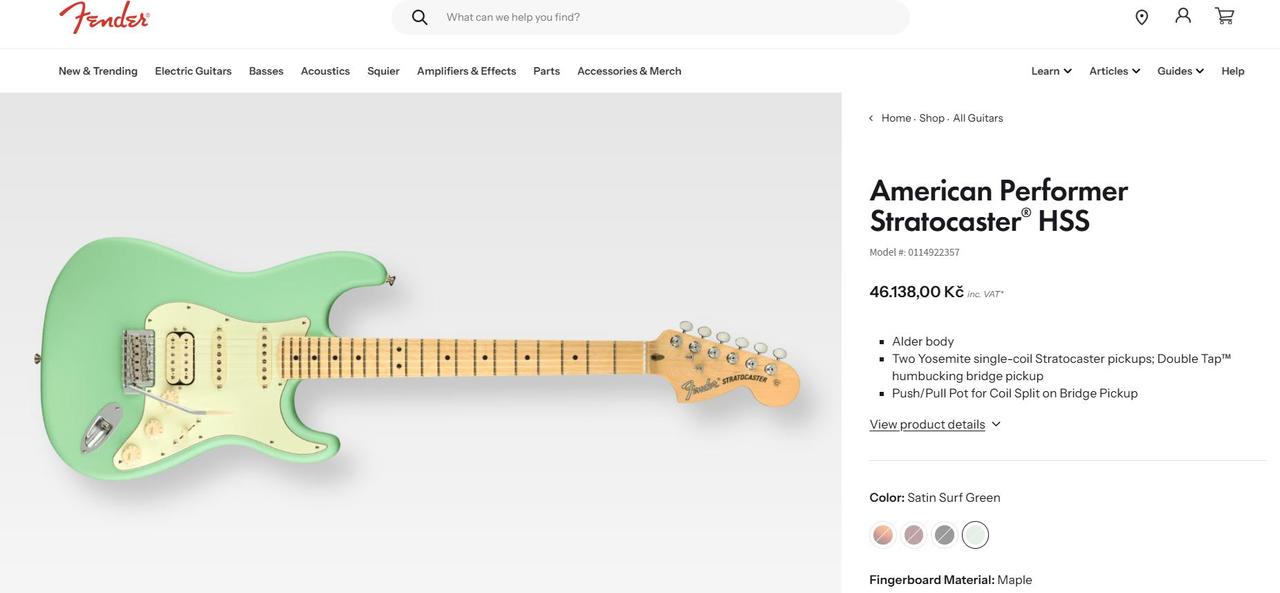
Task: Click the All Guitars breadcrumb link
Action: point(977,118)
